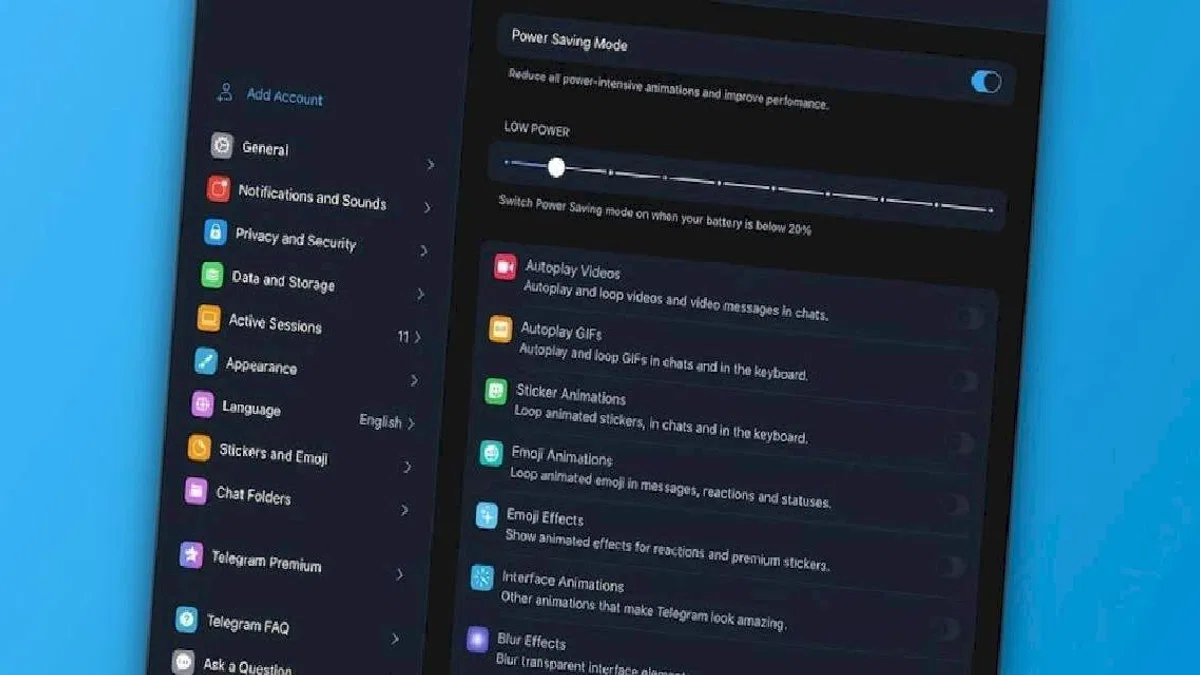Click the Add Account link

click(x=284, y=97)
